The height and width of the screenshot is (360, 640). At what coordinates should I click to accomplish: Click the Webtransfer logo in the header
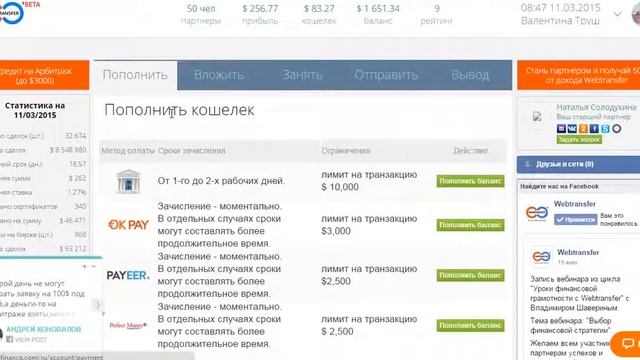click(x=11, y=12)
